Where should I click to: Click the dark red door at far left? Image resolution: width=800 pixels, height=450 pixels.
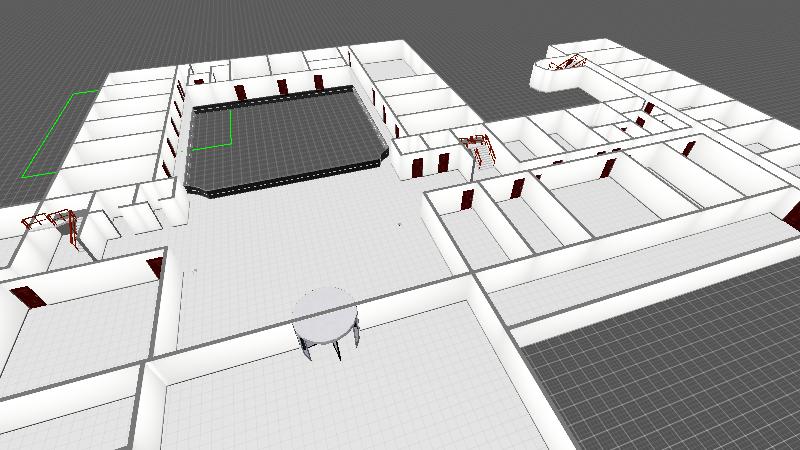[x=28, y=296]
